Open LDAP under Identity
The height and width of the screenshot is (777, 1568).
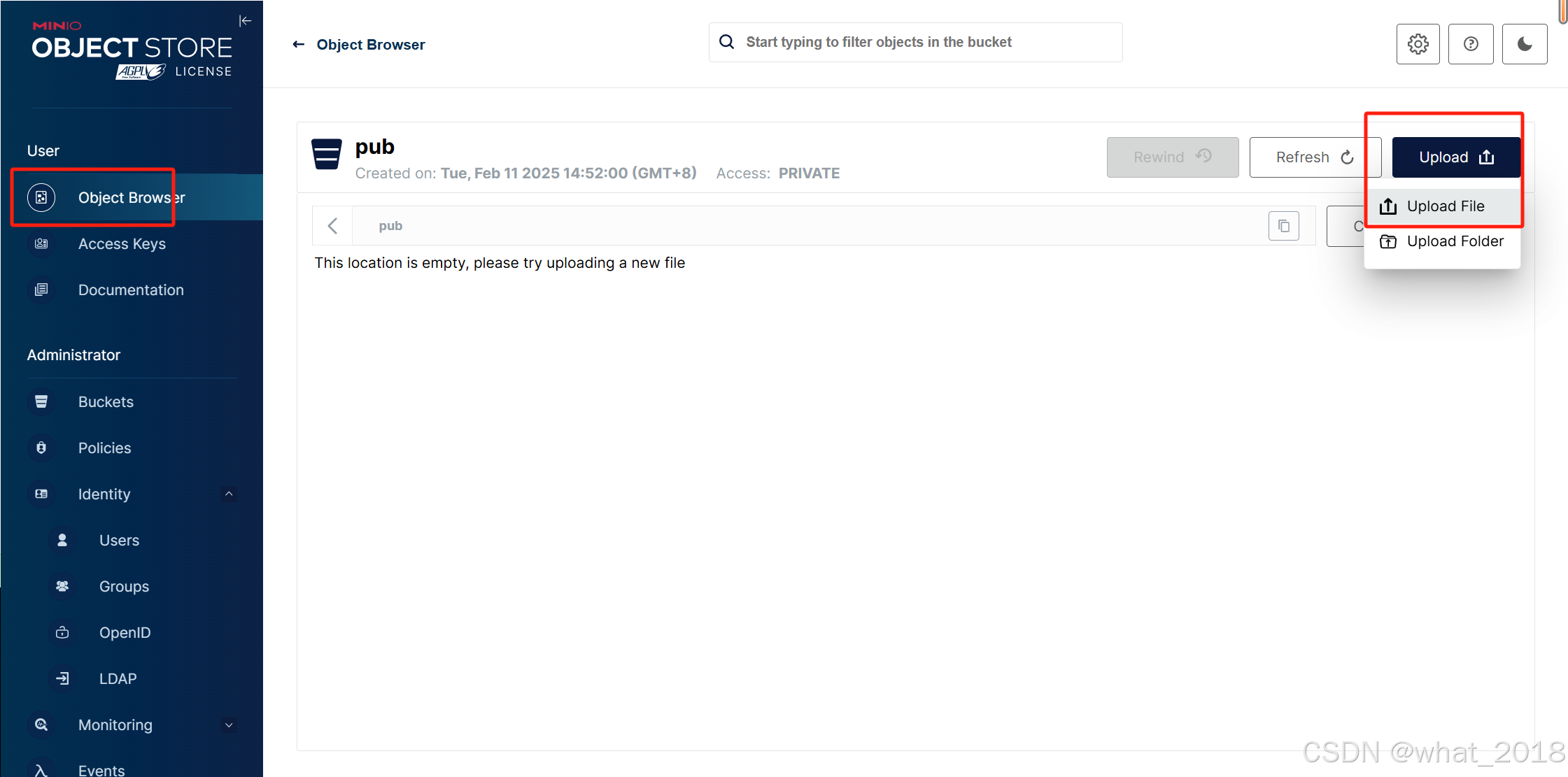[x=118, y=678]
